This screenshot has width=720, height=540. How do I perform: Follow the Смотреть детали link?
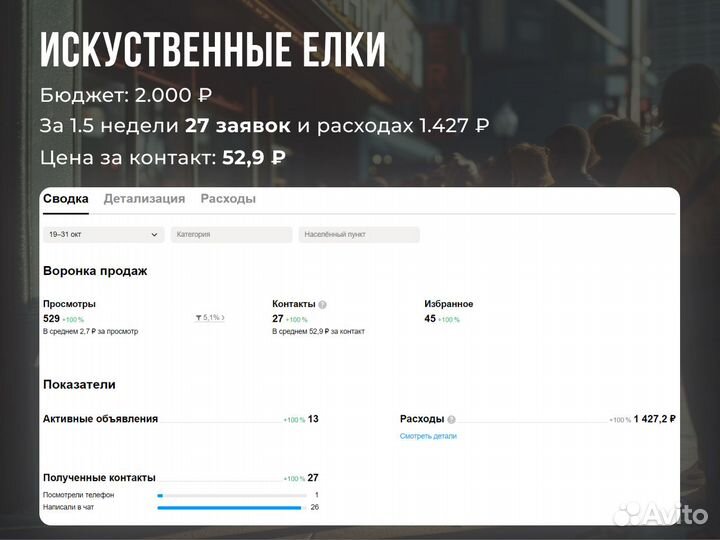pyautogui.click(x=428, y=436)
